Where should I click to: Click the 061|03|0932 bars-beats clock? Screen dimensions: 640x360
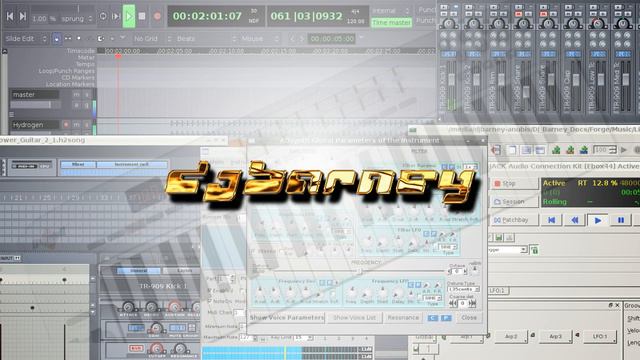point(306,16)
